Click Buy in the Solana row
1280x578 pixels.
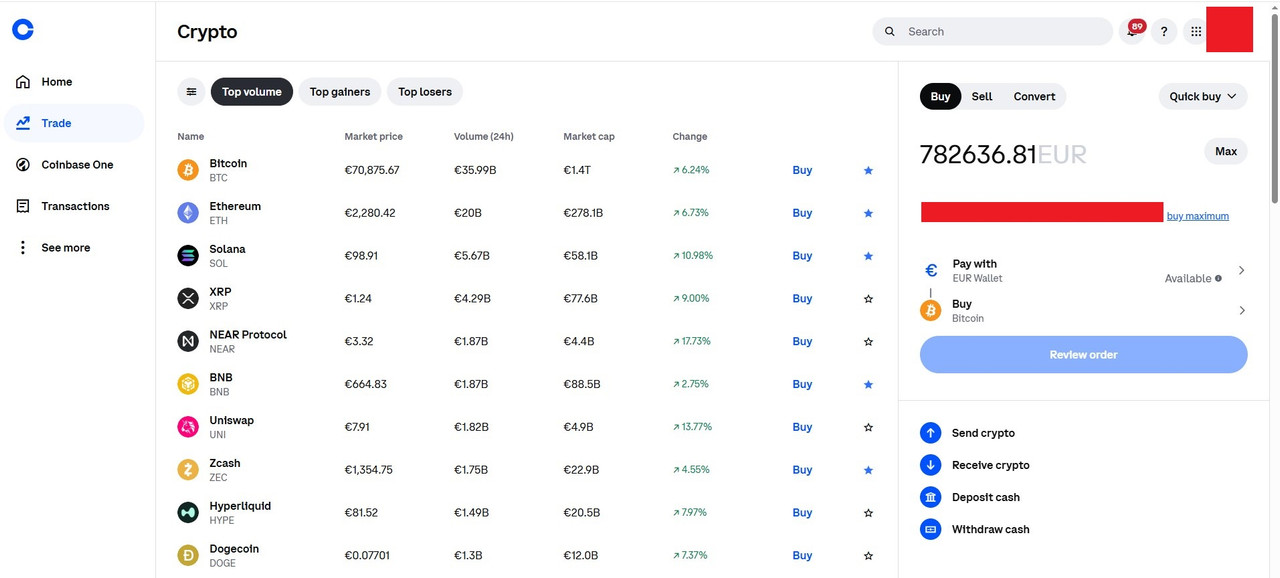pyautogui.click(x=802, y=256)
